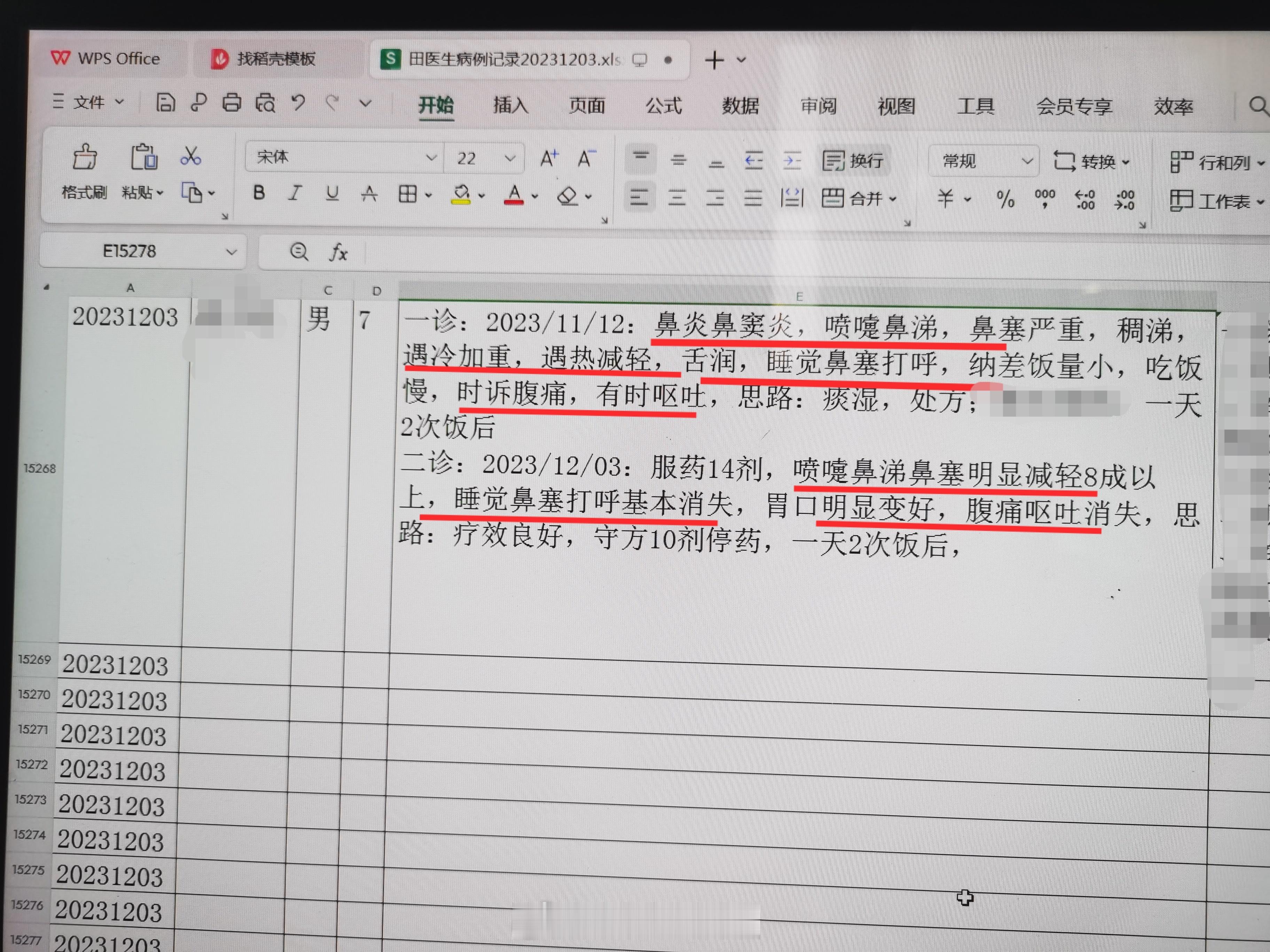
Task: Click the zoom magnifier icon in formula bar
Action: click(299, 251)
